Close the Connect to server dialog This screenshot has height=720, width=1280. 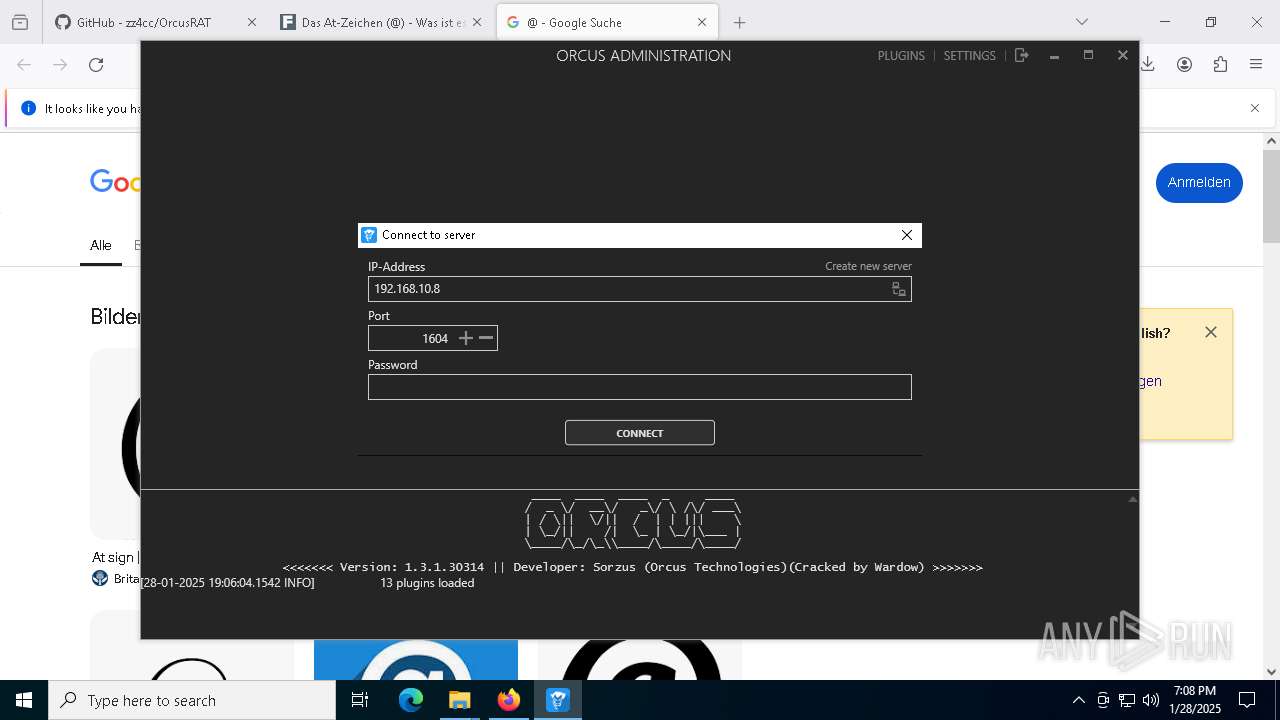[x=907, y=235]
